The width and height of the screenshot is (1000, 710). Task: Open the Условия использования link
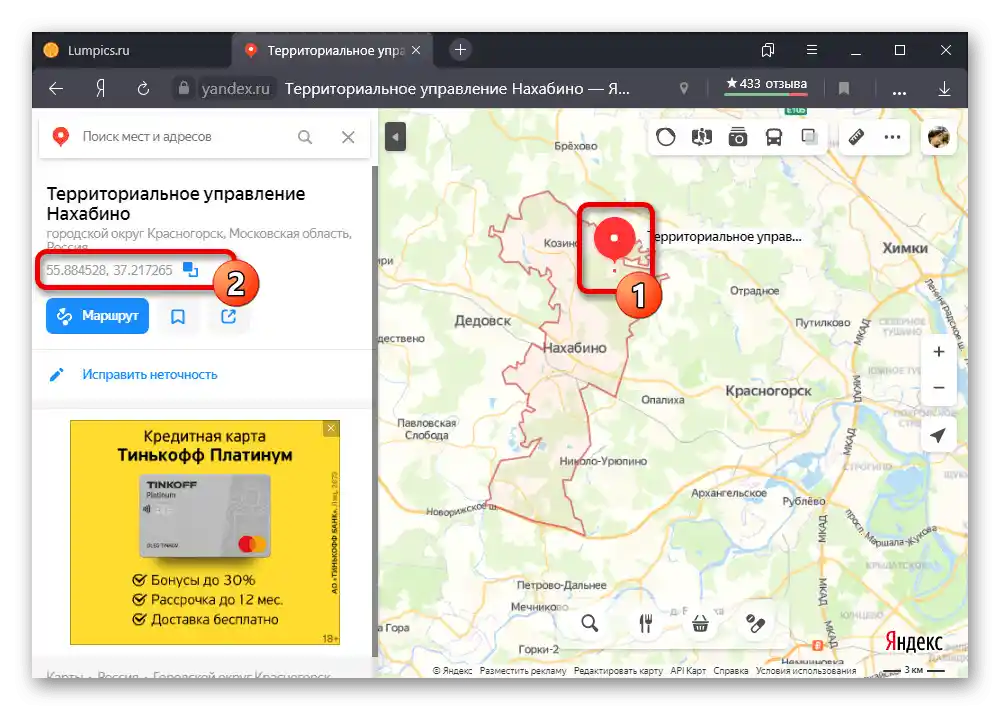(x=806, y=670)
